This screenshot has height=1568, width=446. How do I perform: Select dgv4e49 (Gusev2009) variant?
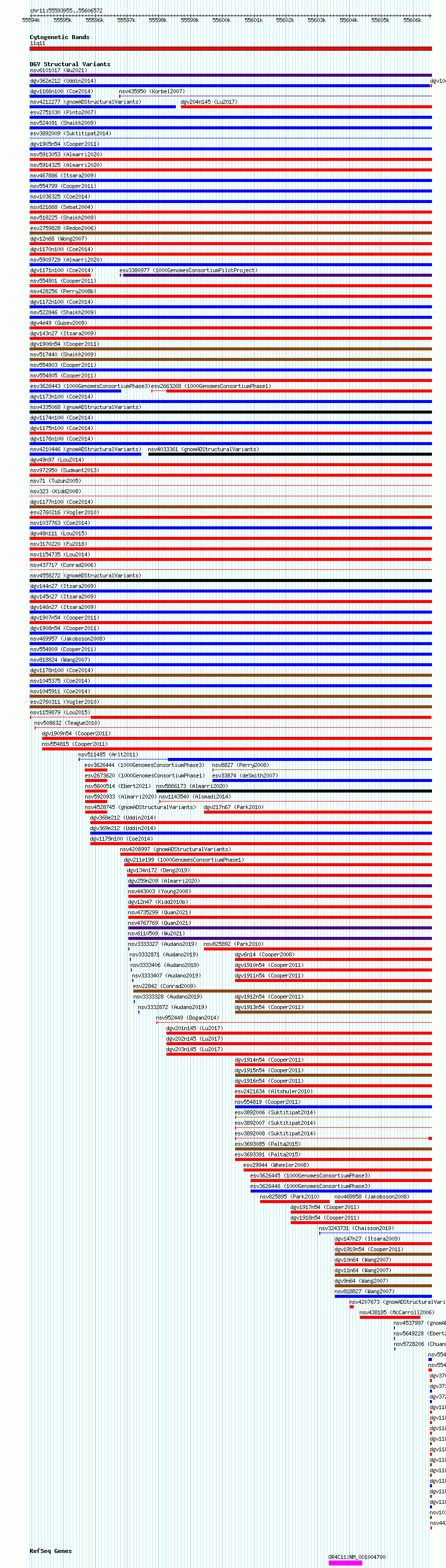pyautogui.click(x=59, y=323)
